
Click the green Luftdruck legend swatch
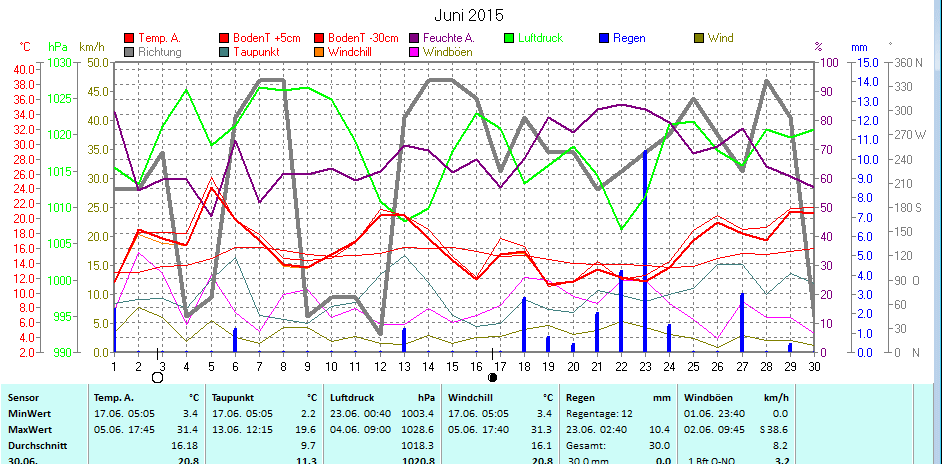pos(509,38)
